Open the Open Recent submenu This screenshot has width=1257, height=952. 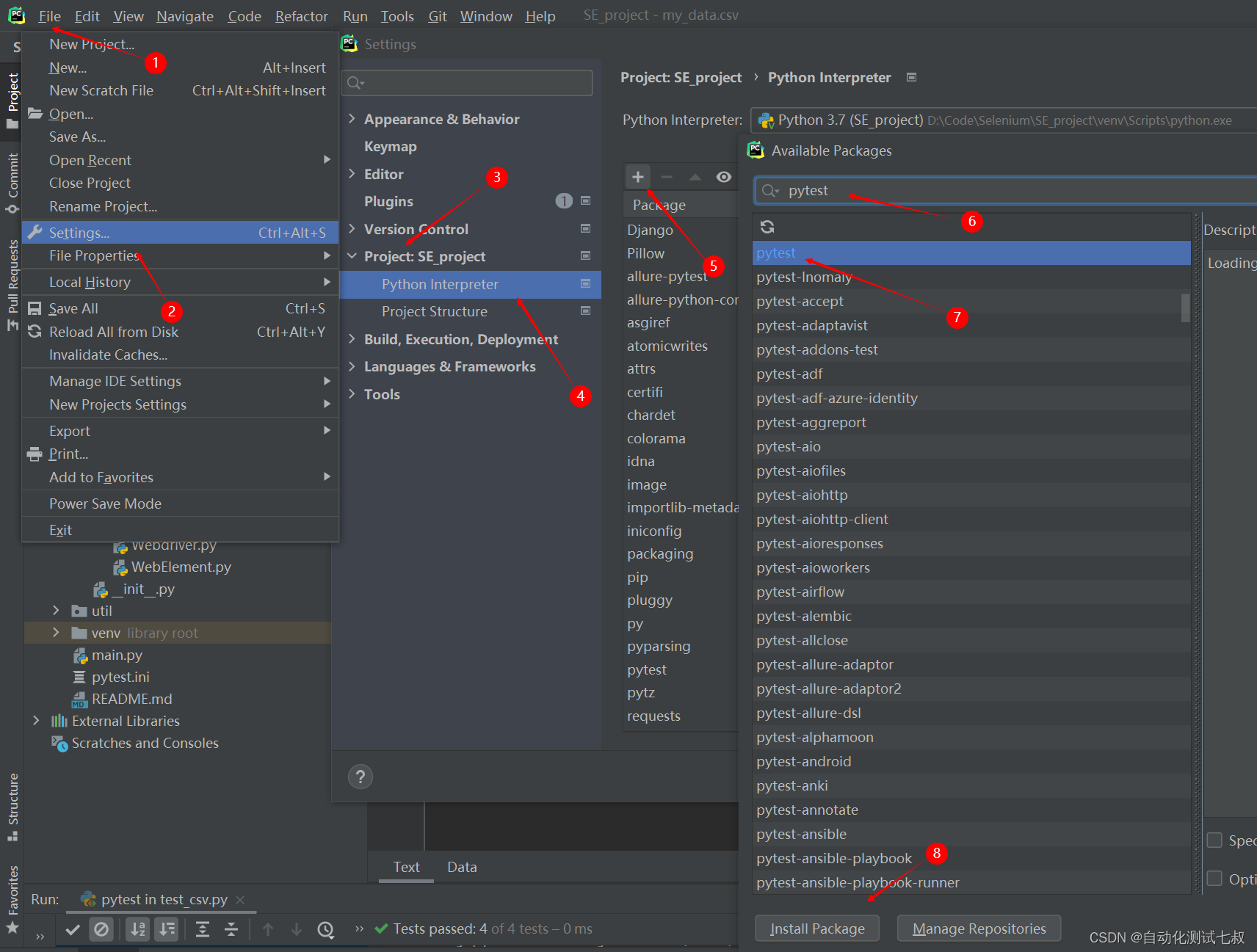(x=181, y=160)
